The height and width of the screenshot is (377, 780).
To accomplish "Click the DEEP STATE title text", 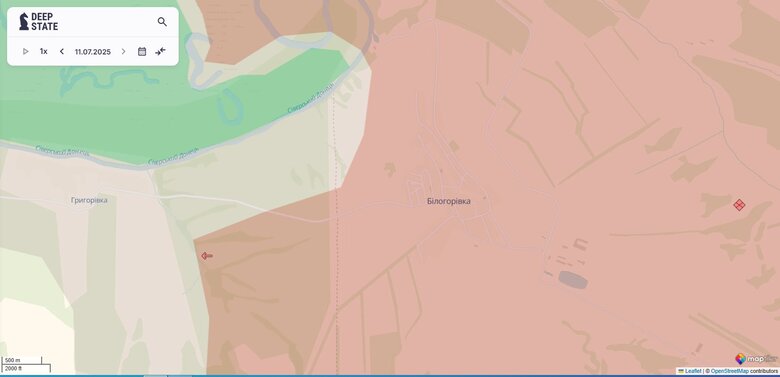I will click(44, 21).
